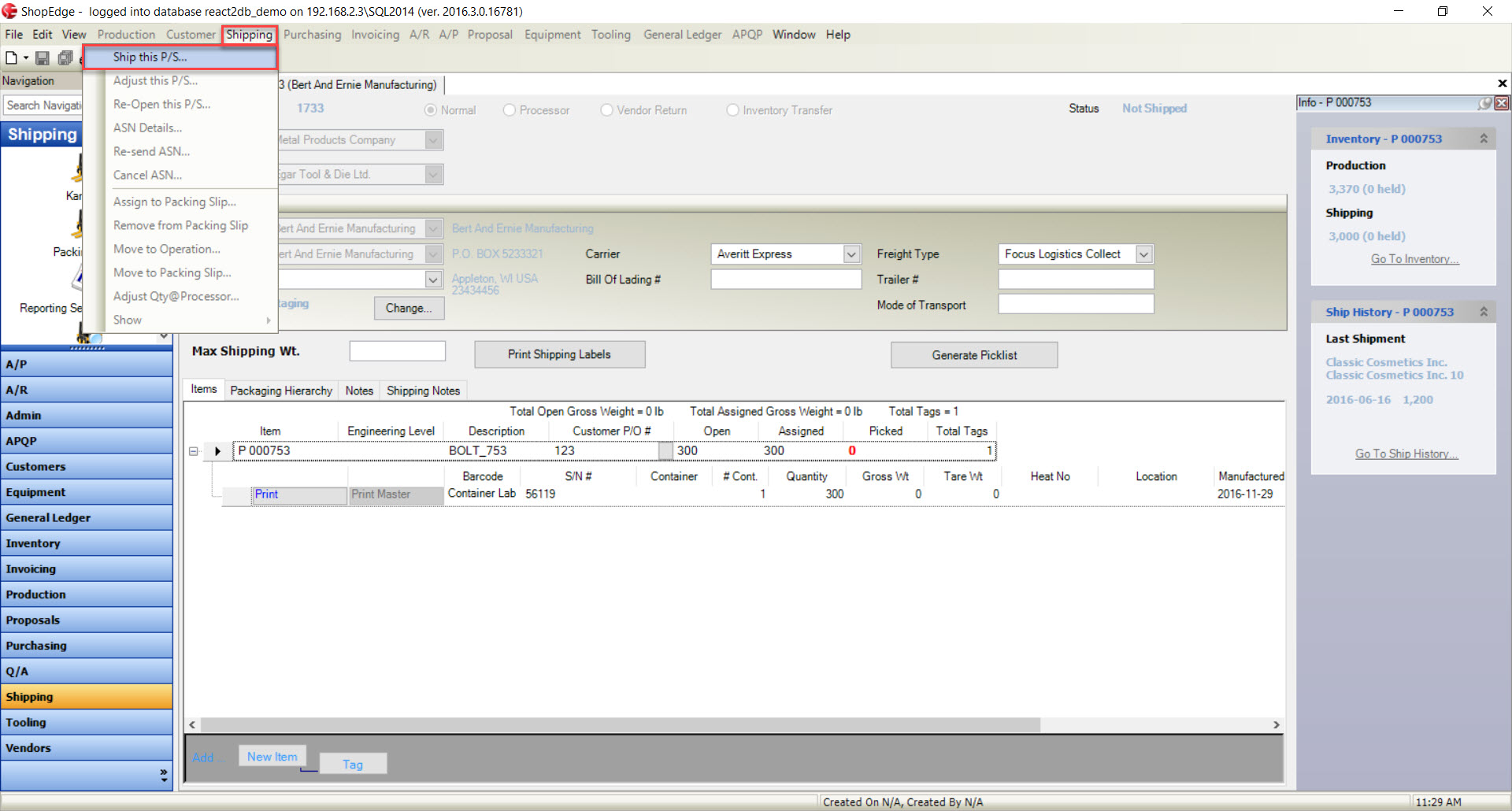This screenshot has height=811, width=1512.
Task: Select the Processor radio button
Action: pos(510,110)
